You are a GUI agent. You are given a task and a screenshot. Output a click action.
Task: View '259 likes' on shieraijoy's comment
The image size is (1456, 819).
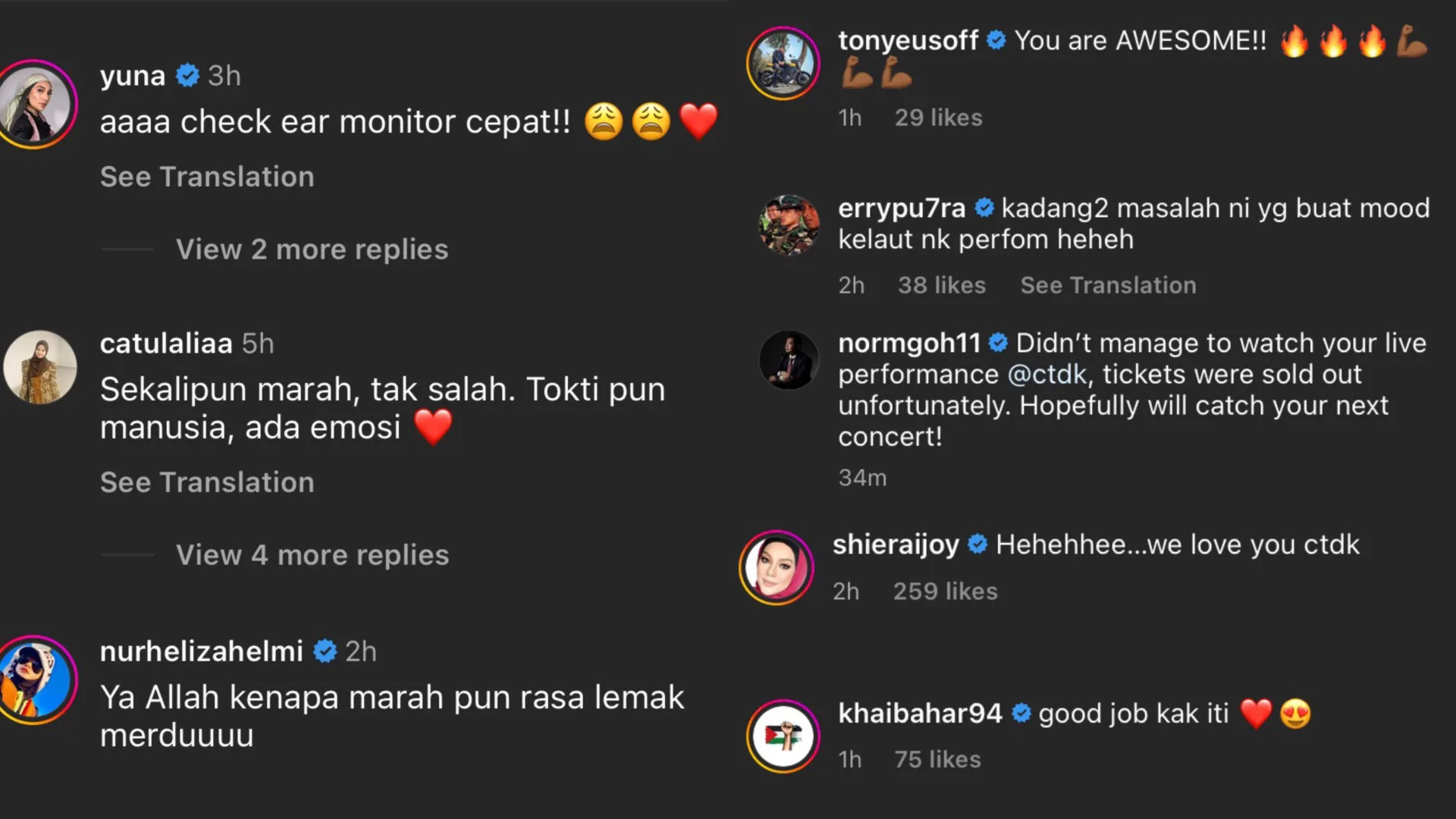point(945,591)
